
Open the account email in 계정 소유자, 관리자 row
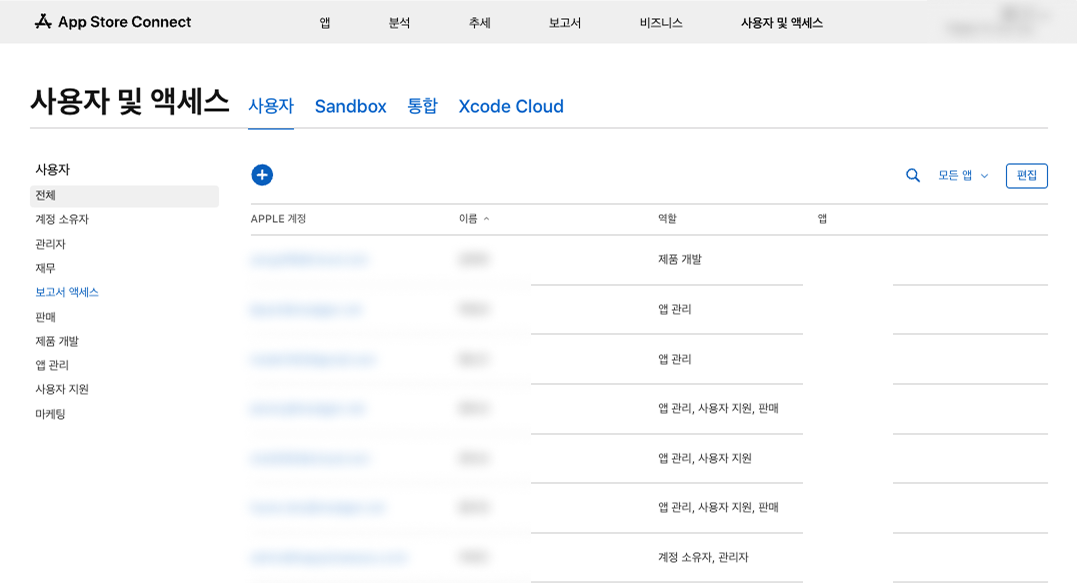(x=329, y=558)
